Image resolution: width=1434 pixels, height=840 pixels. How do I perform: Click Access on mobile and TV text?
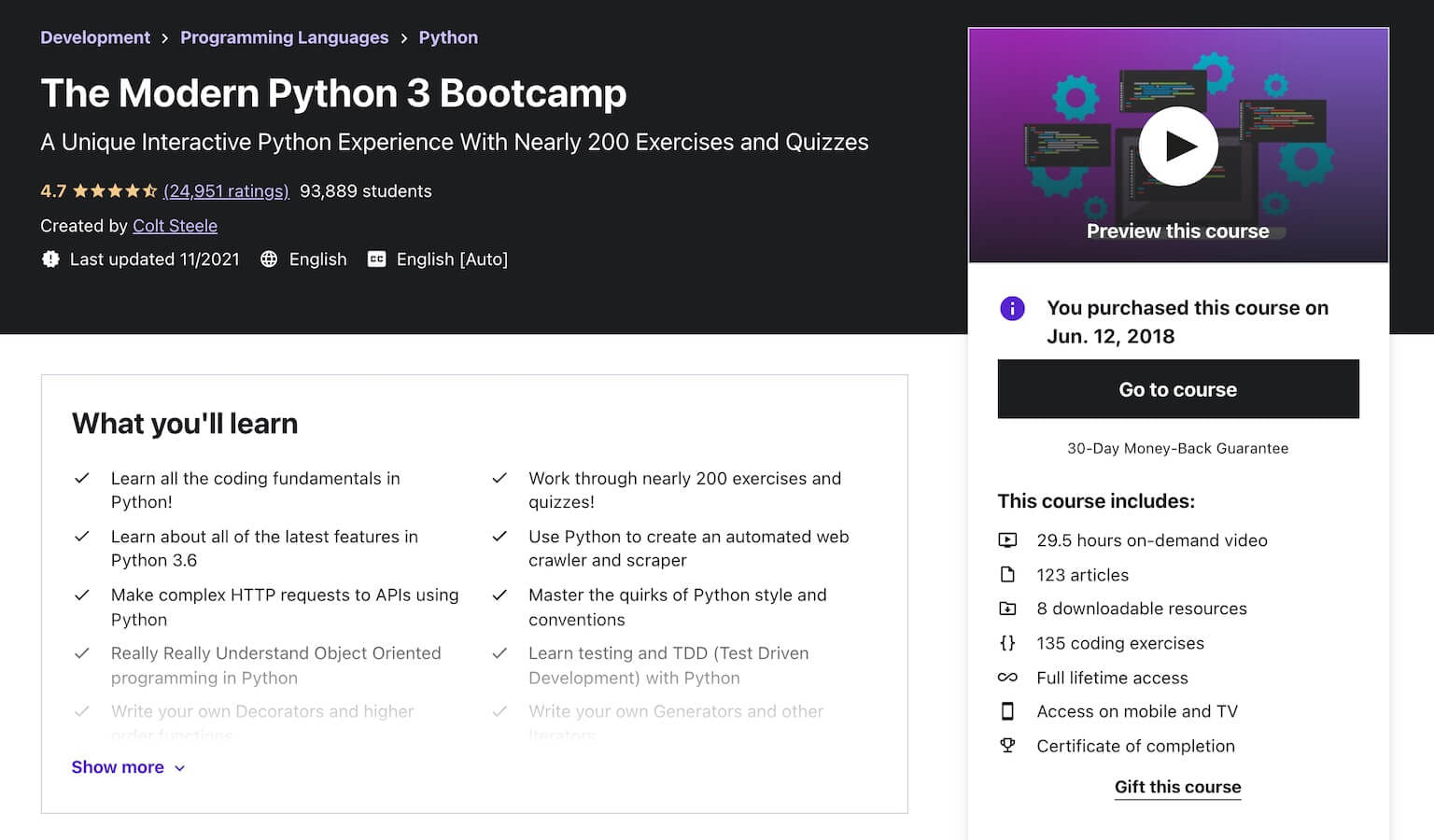click(x=1137, y=711)
